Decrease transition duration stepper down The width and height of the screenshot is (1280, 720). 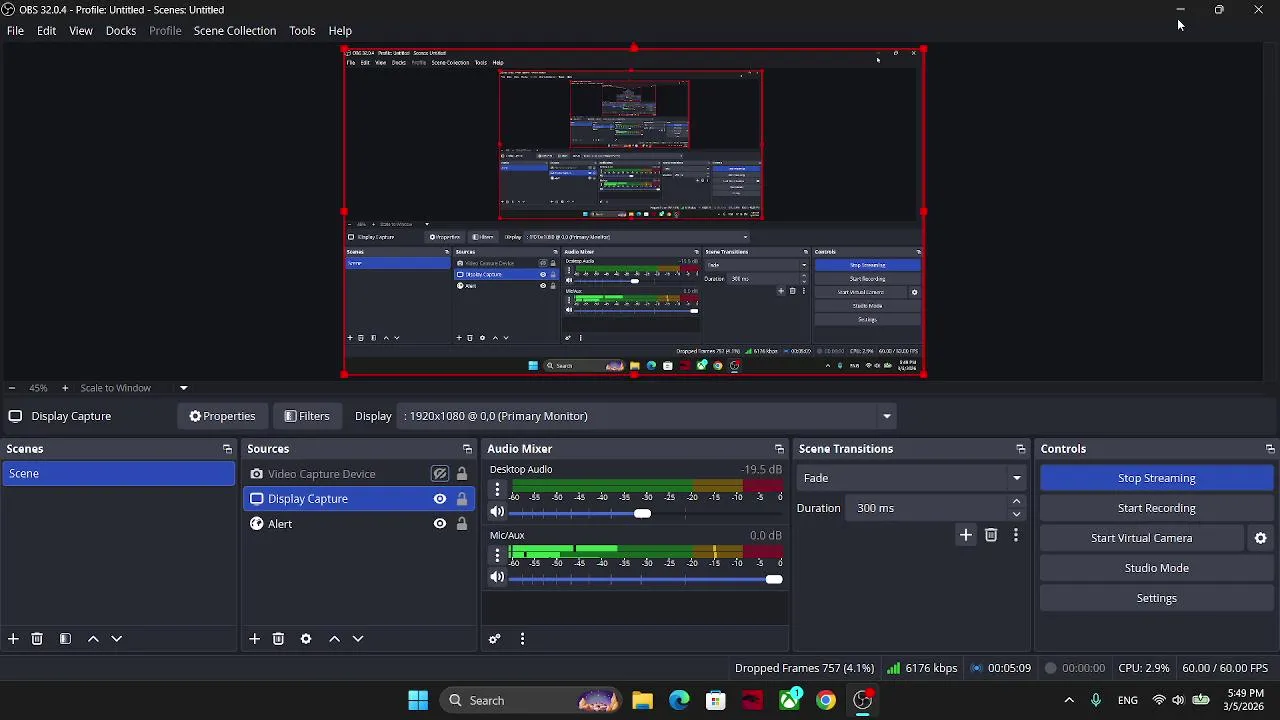pyautogui.click(x=1017, y=514)
